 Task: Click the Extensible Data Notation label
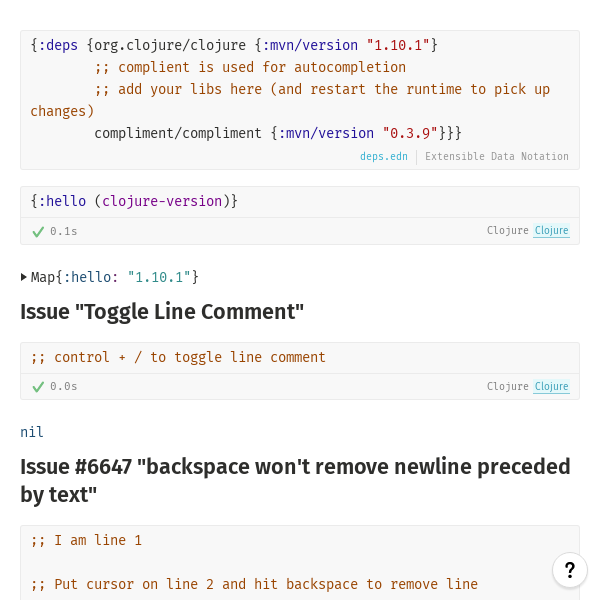click(x=496, y=157)
